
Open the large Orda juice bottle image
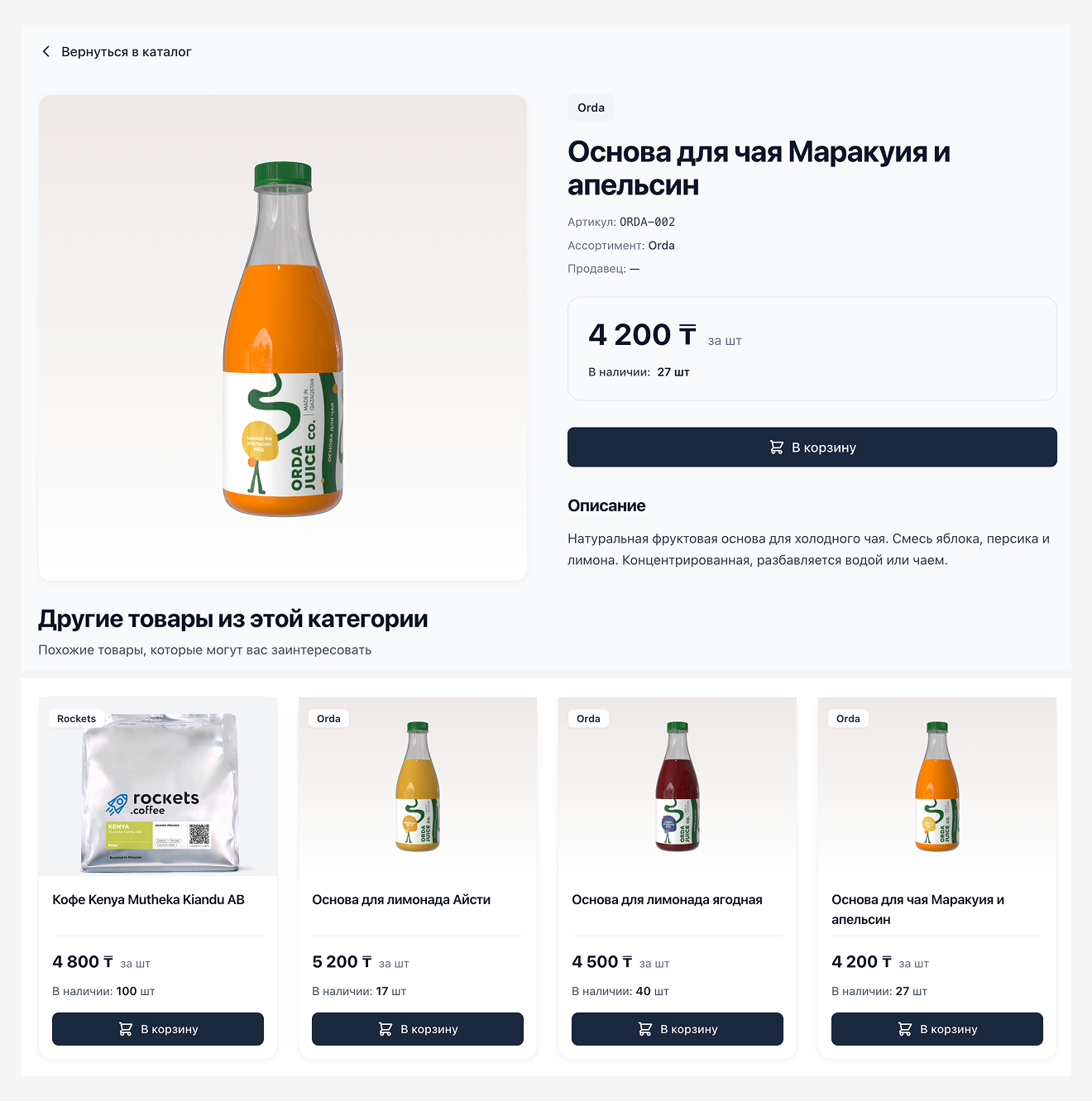(283, 337)
